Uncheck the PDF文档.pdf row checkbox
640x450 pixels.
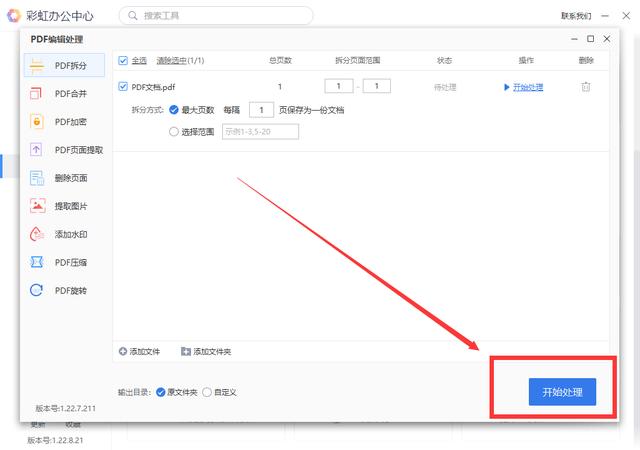coord(123,87)
